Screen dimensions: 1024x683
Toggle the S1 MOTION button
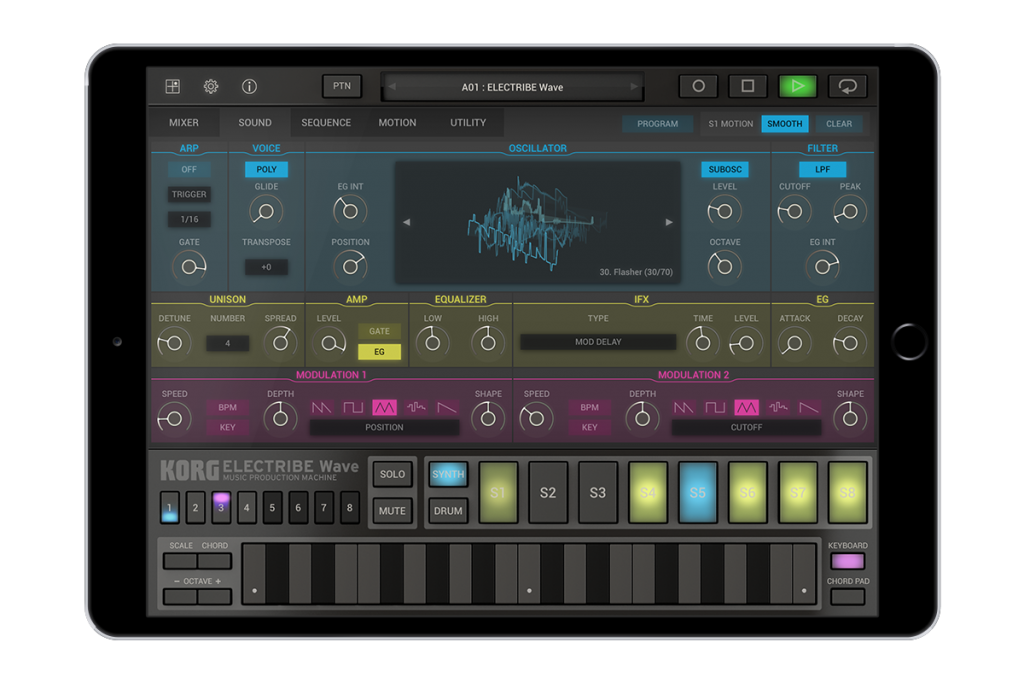click(731, 123)
